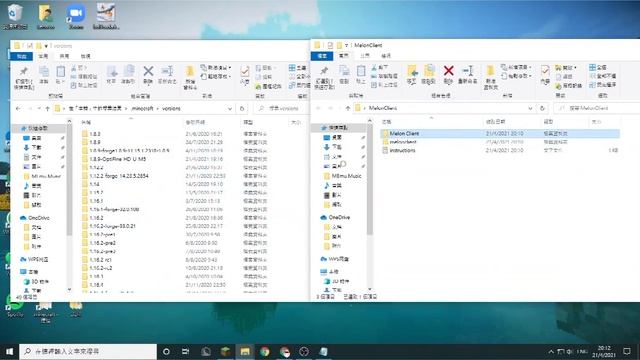Select folder 1.12.2 forge 14.23.5.2854

pos(119,176)
